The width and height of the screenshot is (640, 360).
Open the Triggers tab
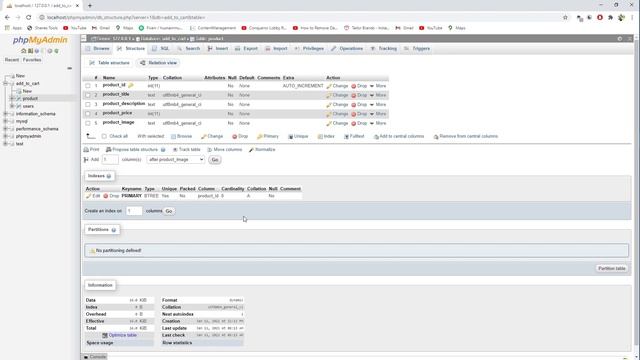[x=417, y=49]
